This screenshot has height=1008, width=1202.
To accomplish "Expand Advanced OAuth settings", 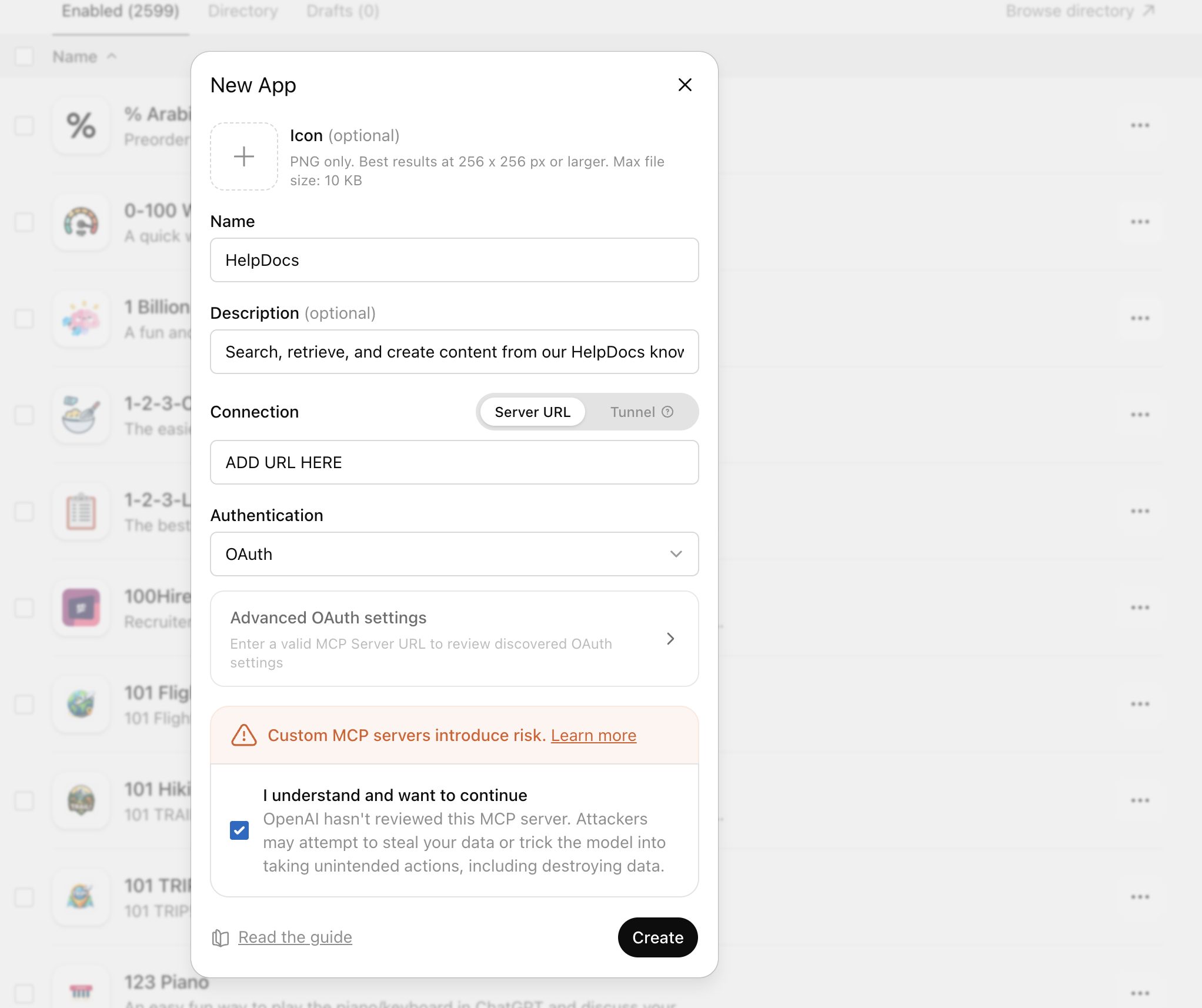I will tap(455, 639).
